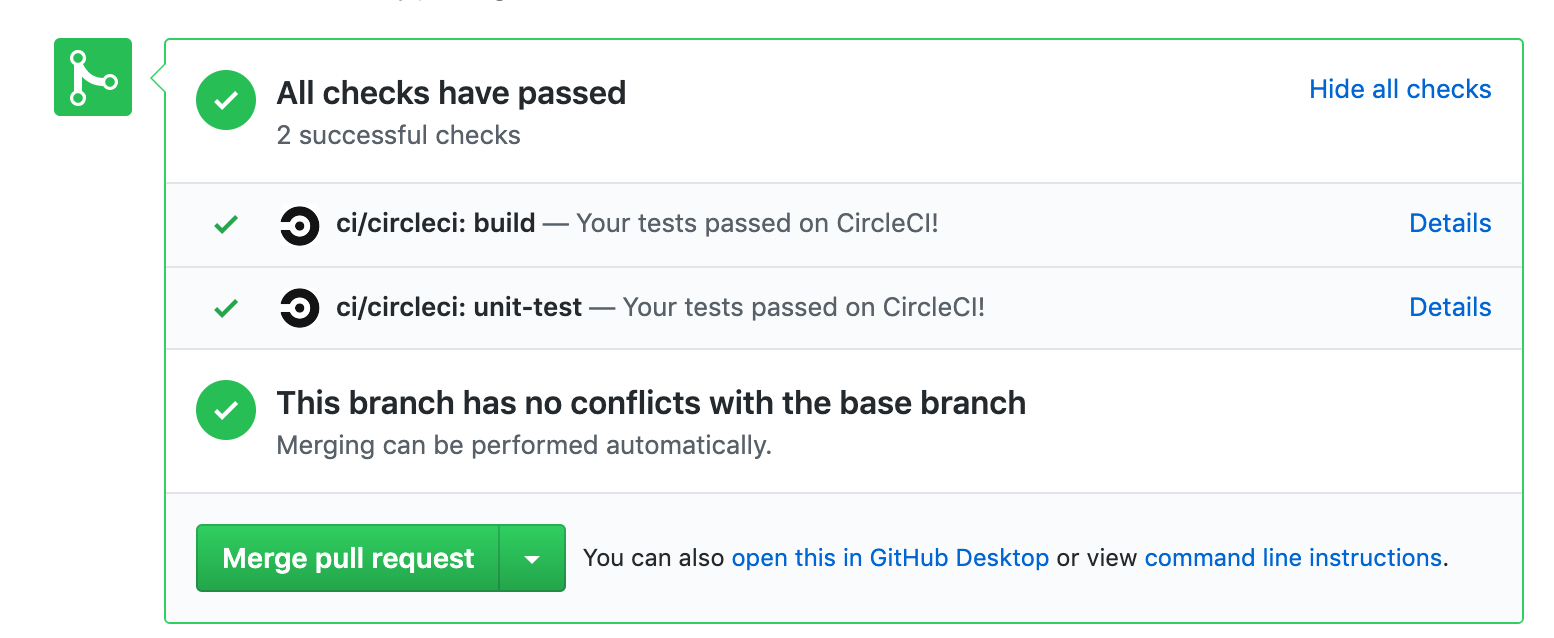Click the ci/circleci: unit-test check name
The image size is (1554, 638).
pyautogui.click(x=459, y=307)
